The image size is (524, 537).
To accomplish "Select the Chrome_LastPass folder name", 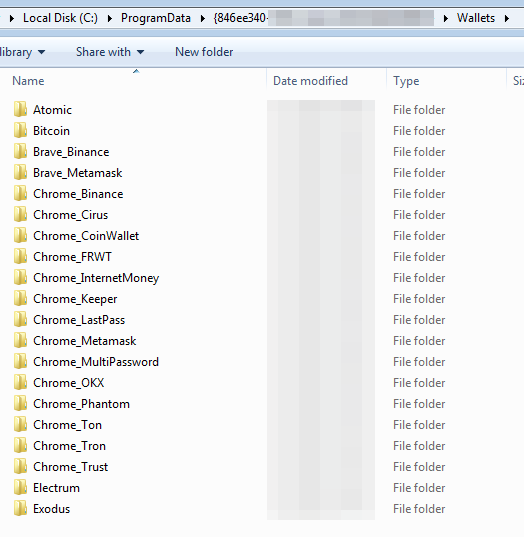I will (79, 320).
